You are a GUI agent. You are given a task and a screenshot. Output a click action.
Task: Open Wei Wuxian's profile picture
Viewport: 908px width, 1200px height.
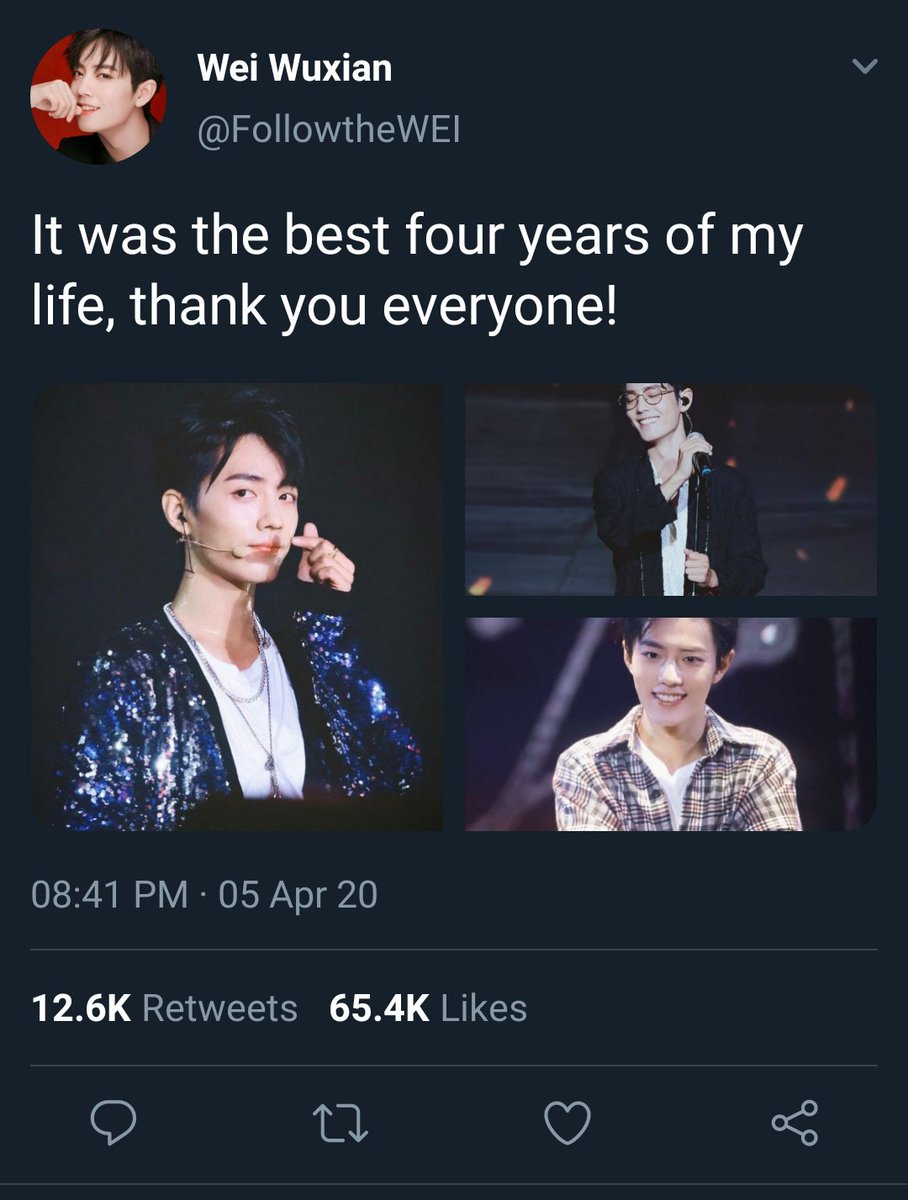98,96
